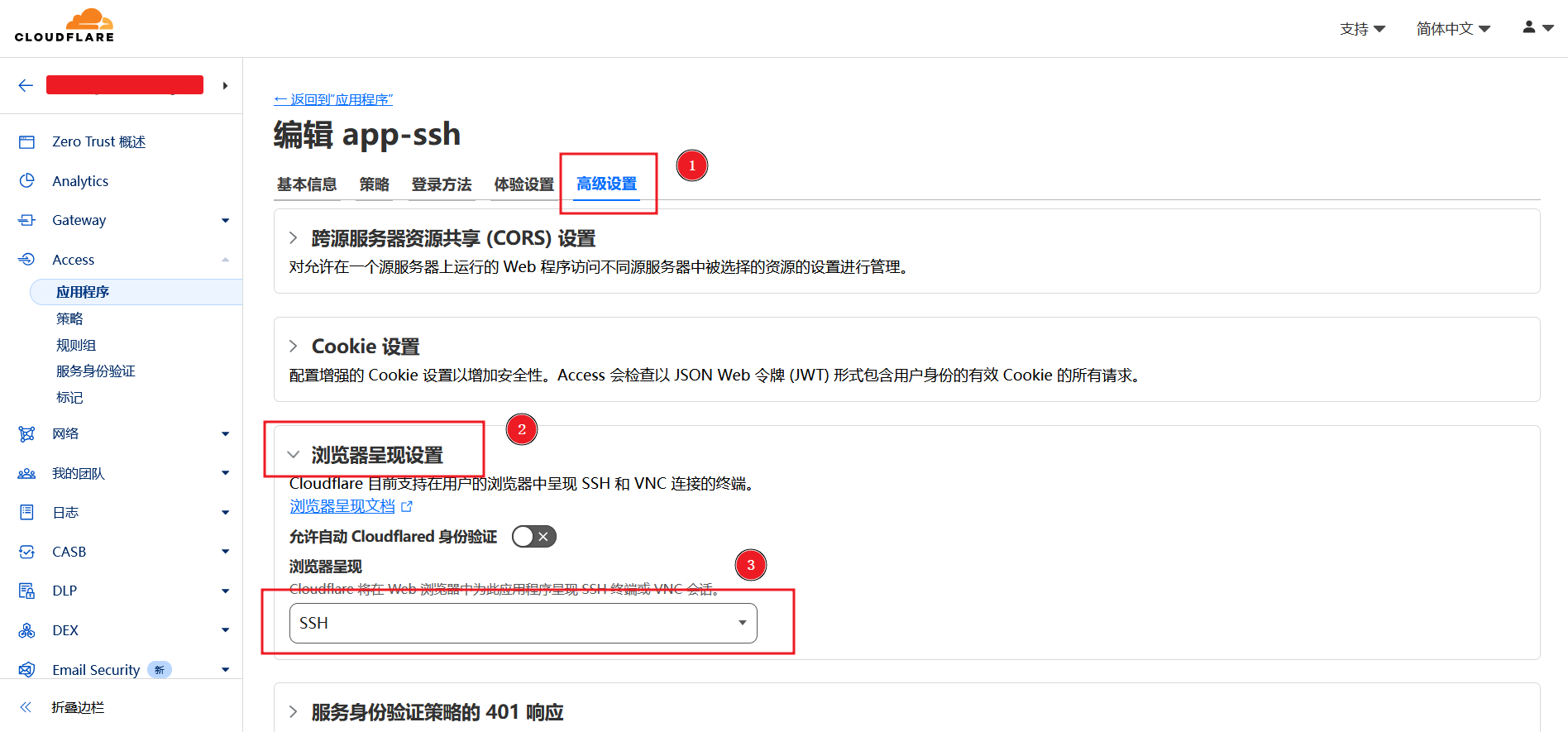Viewport: 1568px width, 732px height.
Task: Select the 高级设置 tab
Action: click(607, 184)
